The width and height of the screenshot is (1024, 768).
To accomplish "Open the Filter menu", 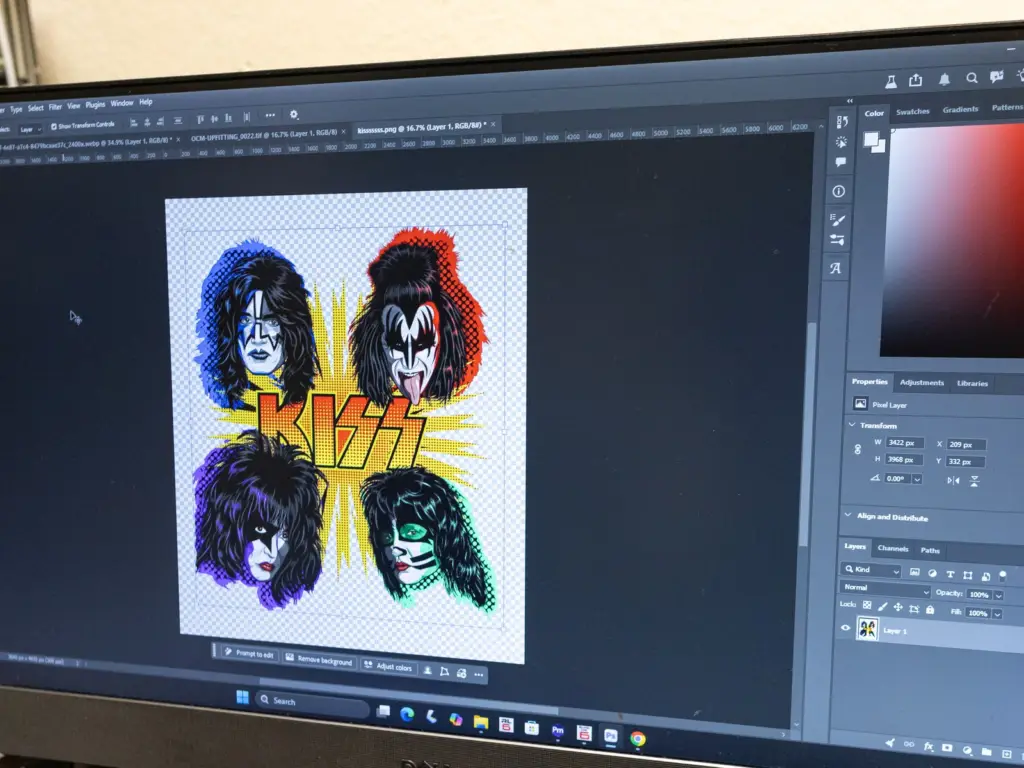I will click(56, 107).
